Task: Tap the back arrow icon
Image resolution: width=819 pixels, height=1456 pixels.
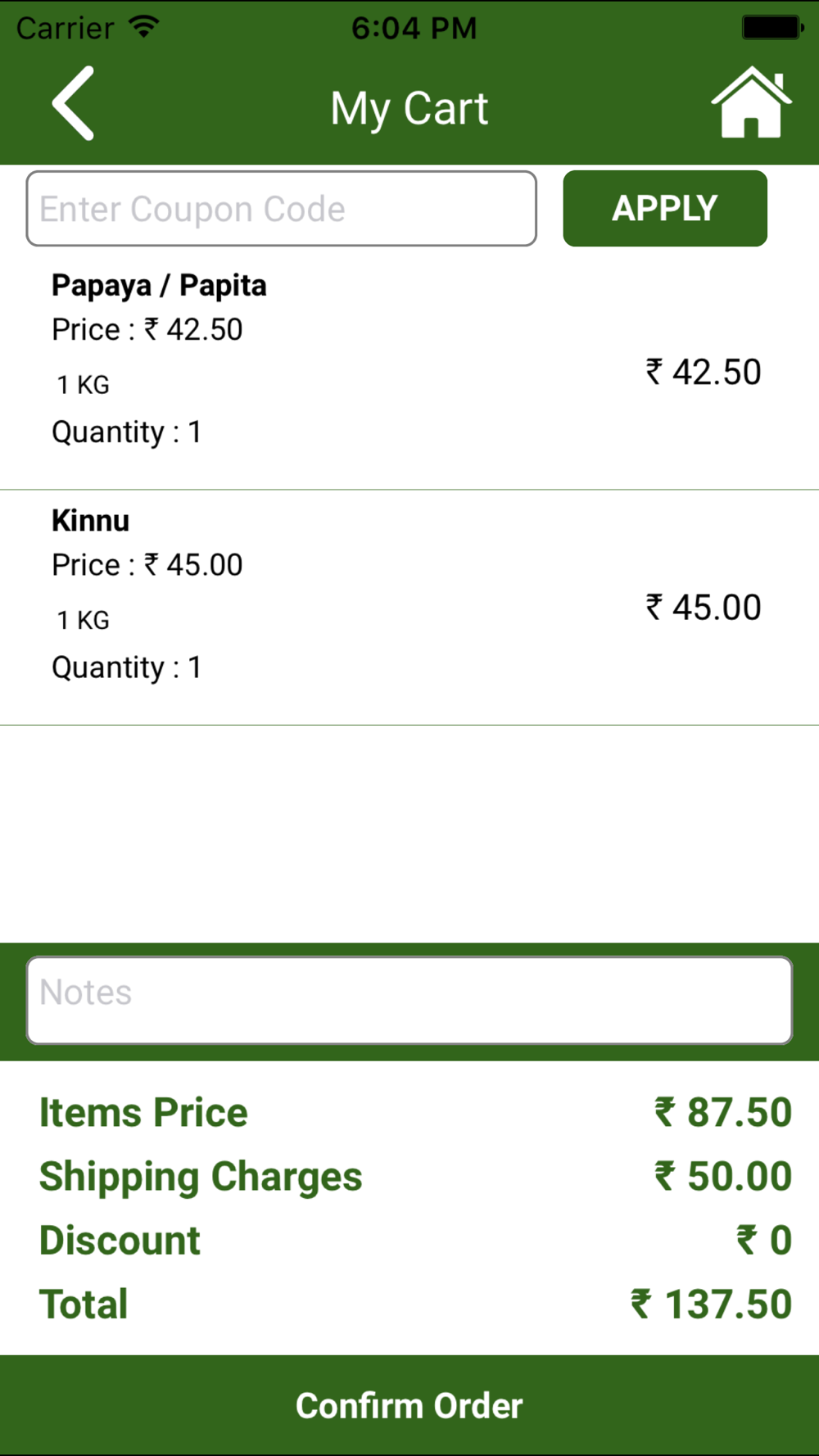Action: tap(73, 103)
